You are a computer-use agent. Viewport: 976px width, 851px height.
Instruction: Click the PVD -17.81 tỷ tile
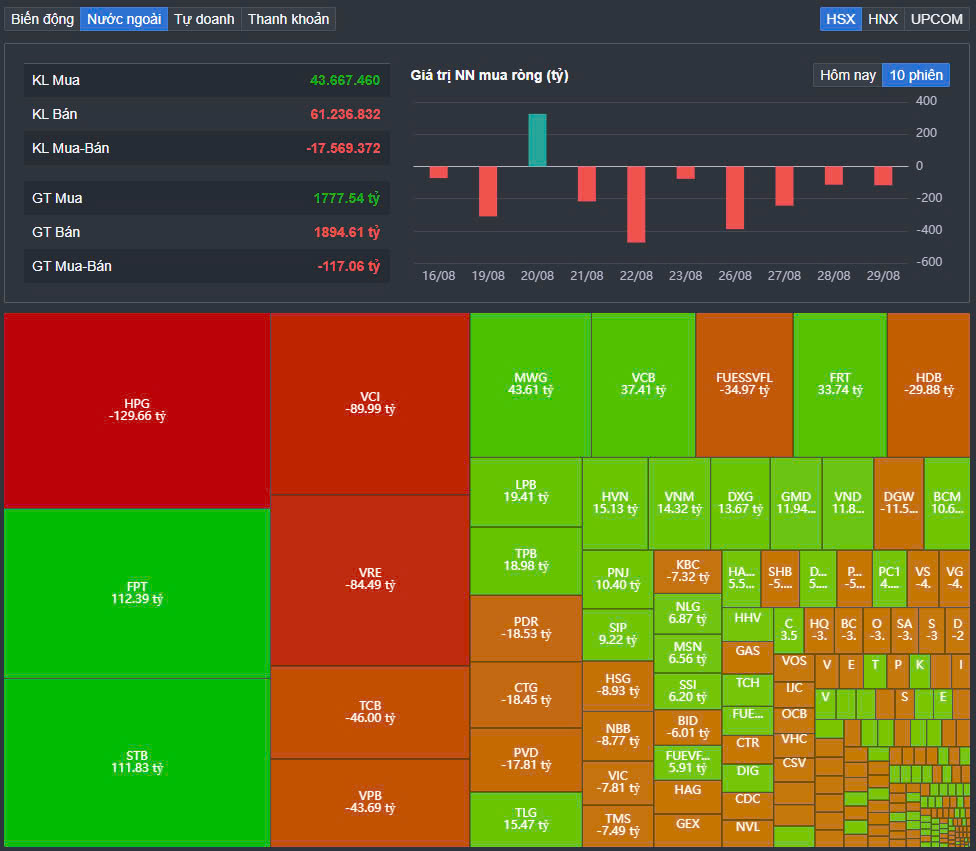pyautogui.click(x=526, y=759)
